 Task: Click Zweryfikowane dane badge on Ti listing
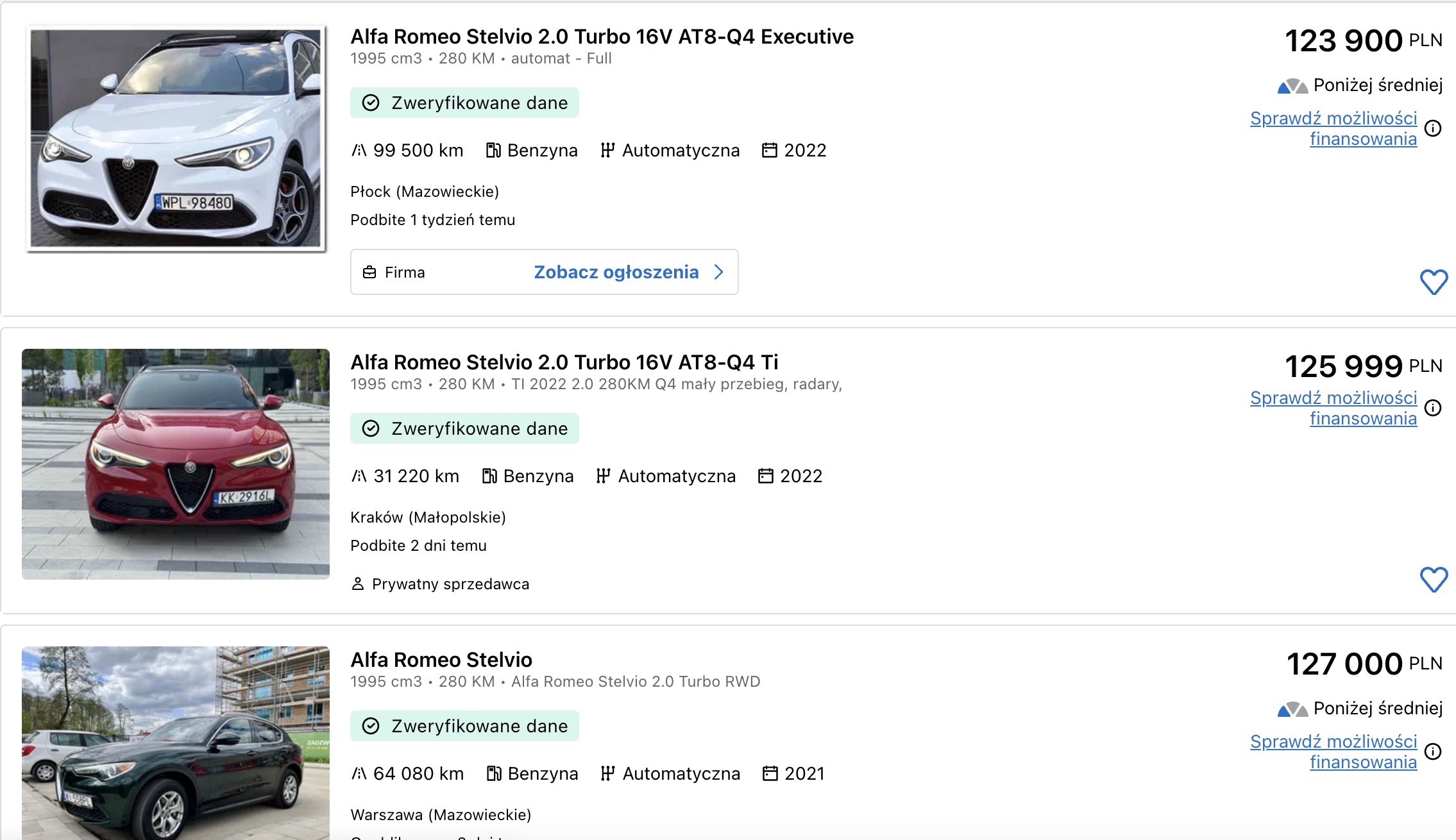(464, 429)
